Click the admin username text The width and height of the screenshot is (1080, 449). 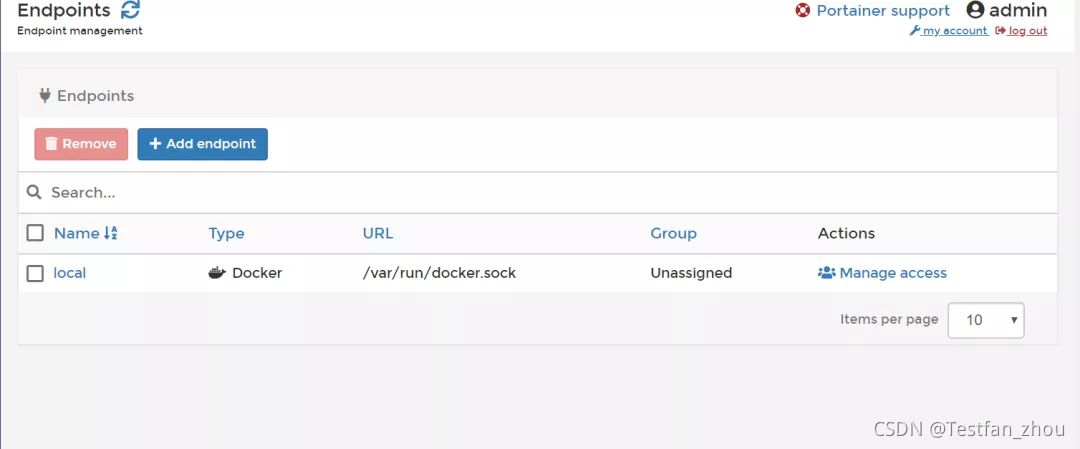tap(1018, 10)
